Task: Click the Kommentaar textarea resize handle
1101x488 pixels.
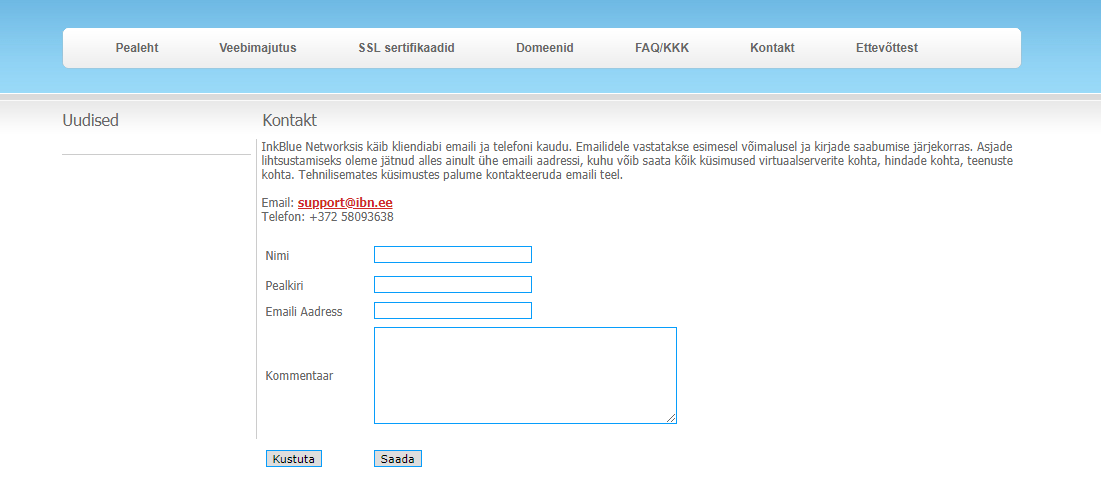Action: (x=671, y=418)
